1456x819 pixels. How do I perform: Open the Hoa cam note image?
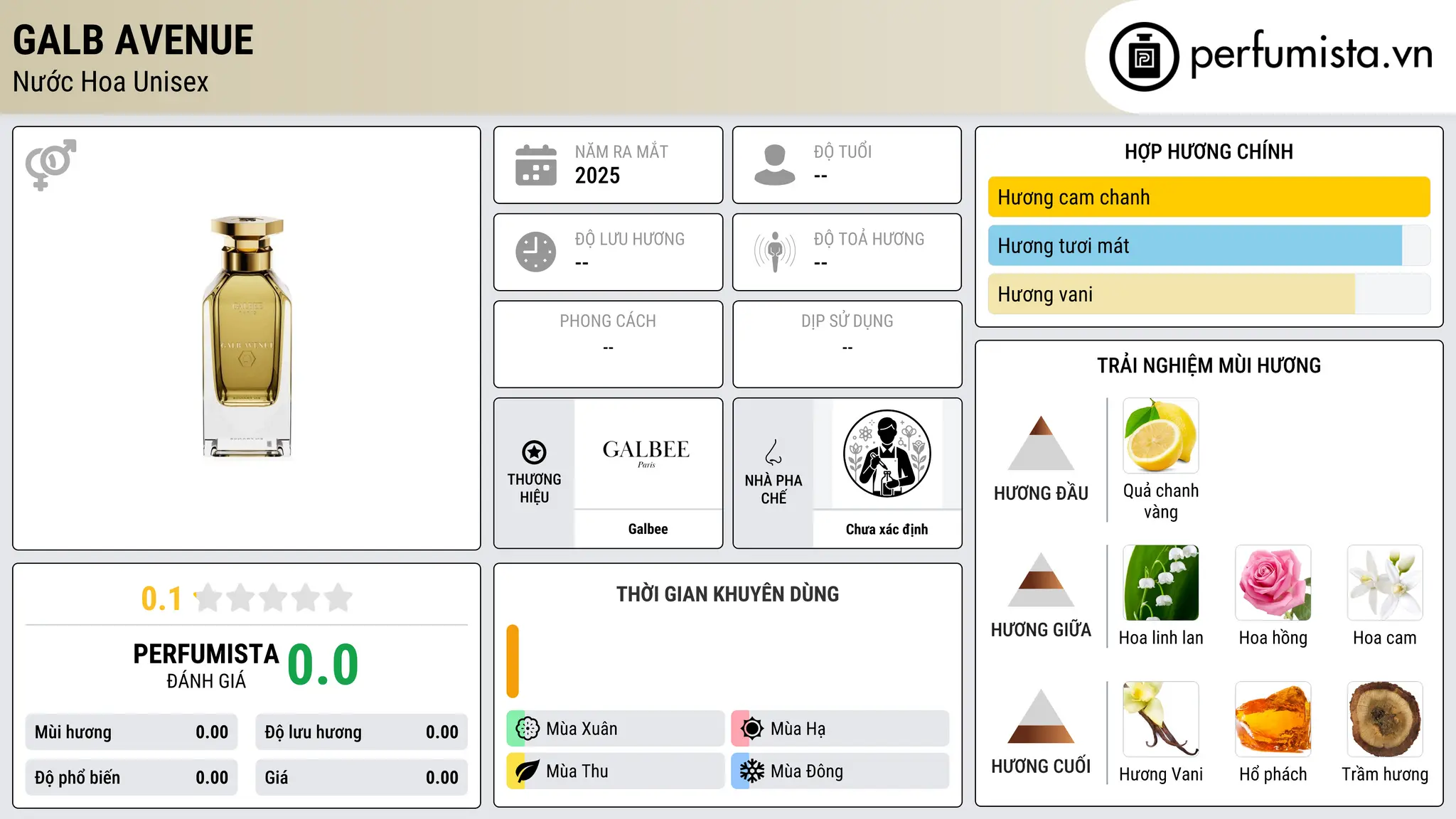click(1385, 583)
